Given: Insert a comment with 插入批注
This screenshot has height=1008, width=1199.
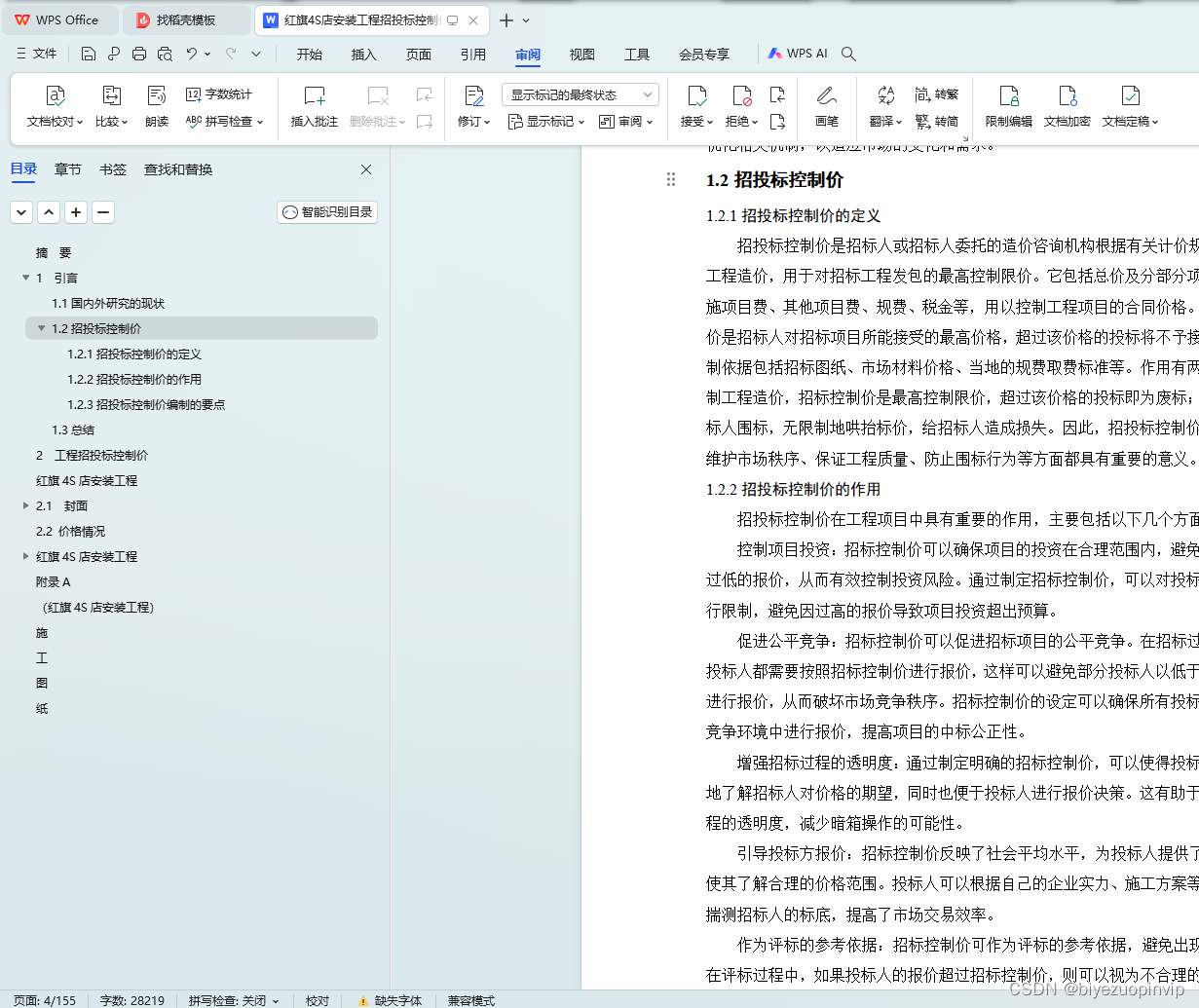Looking at the screenshot, I should 315,107.
